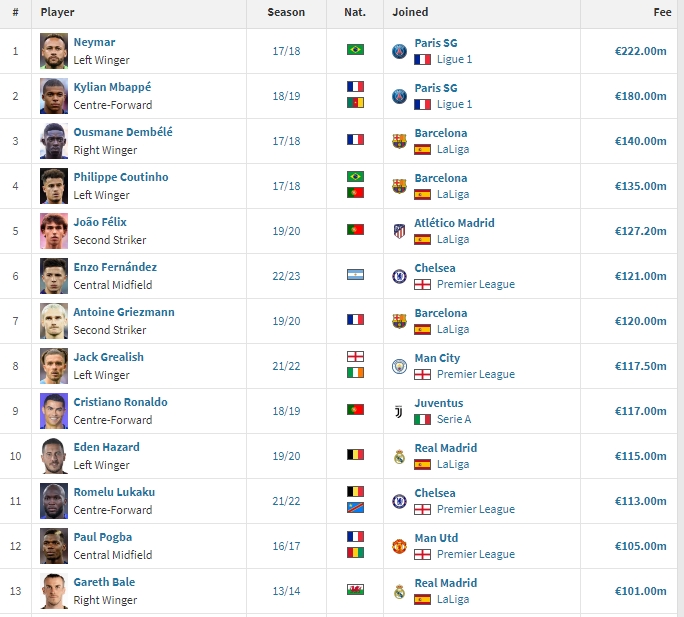Sort table by Fee column header

662,12
